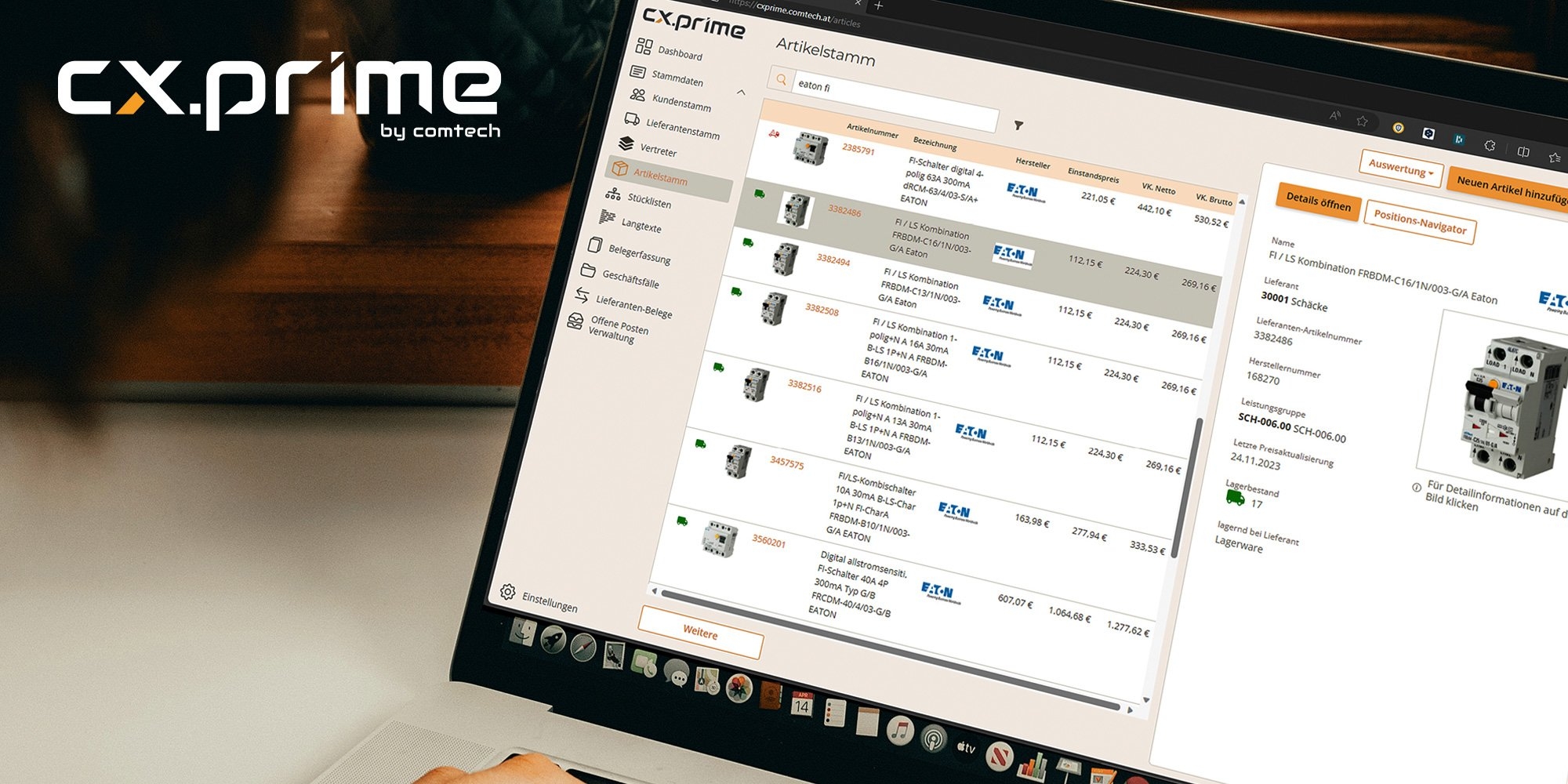Open Einstellungen gear in sidebar
This screenshot has width=1568, height=784.
508,591
